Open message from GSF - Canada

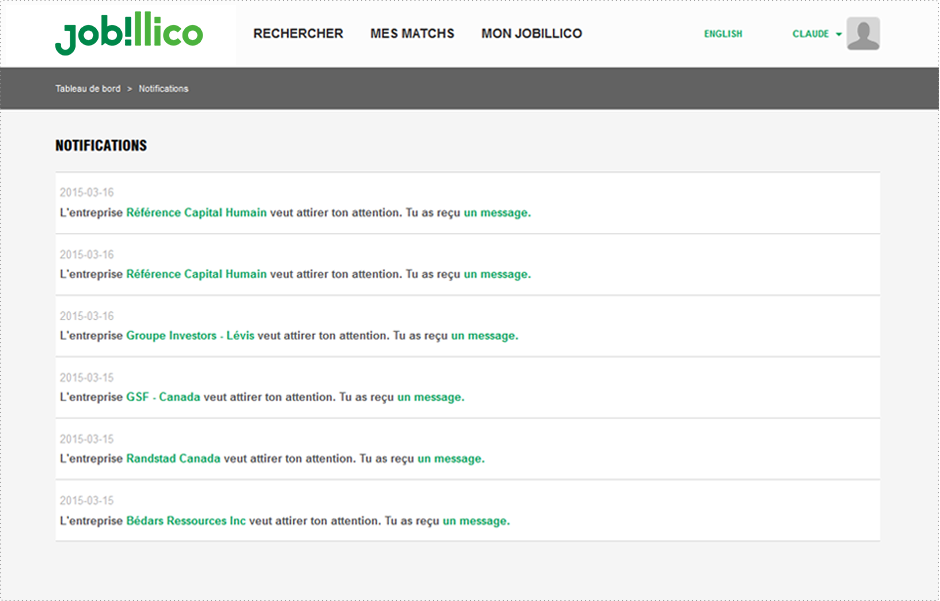pyautogui.click(x=430, y=397)
